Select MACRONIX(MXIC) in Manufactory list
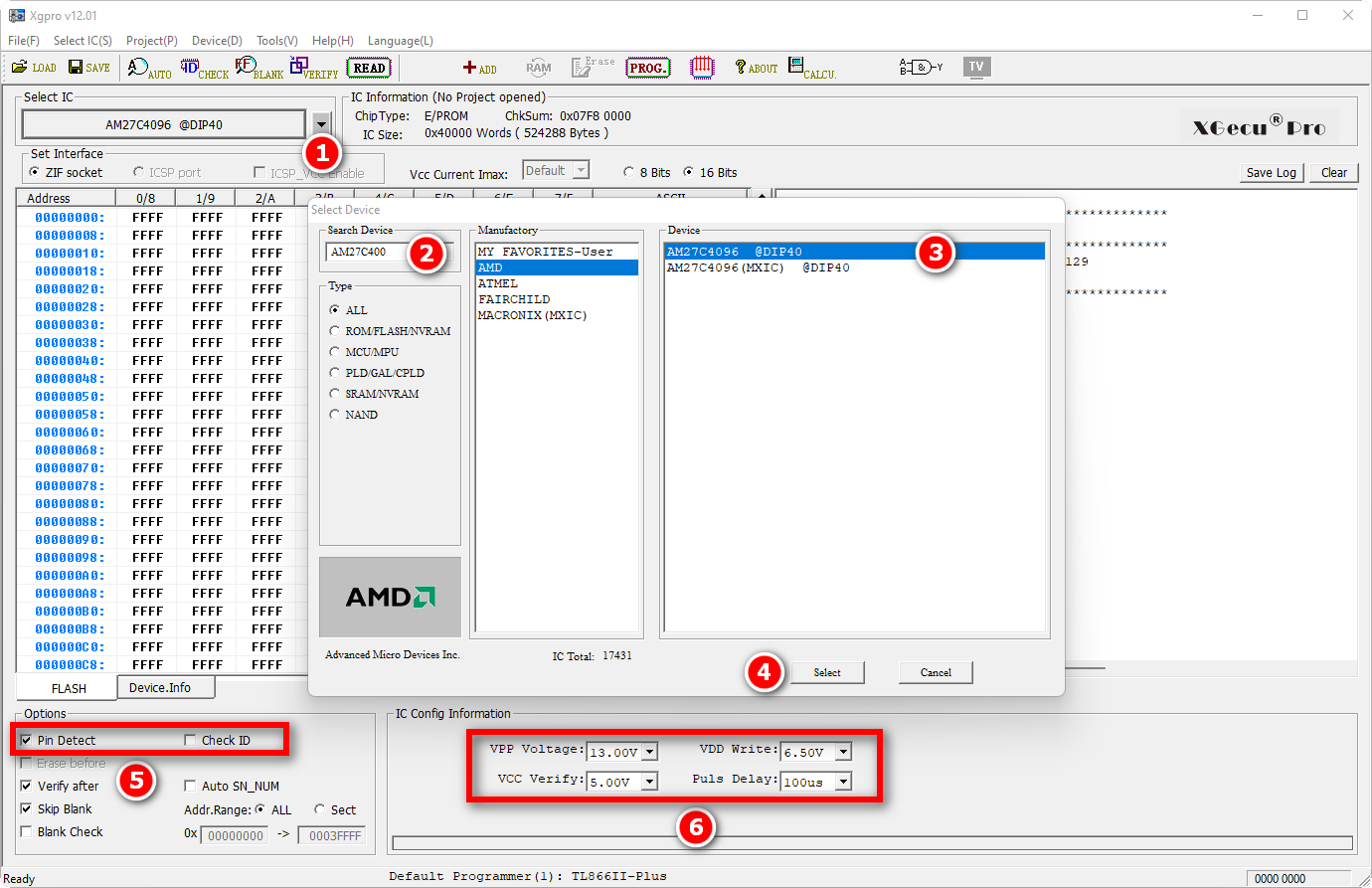 pos(557,315)
